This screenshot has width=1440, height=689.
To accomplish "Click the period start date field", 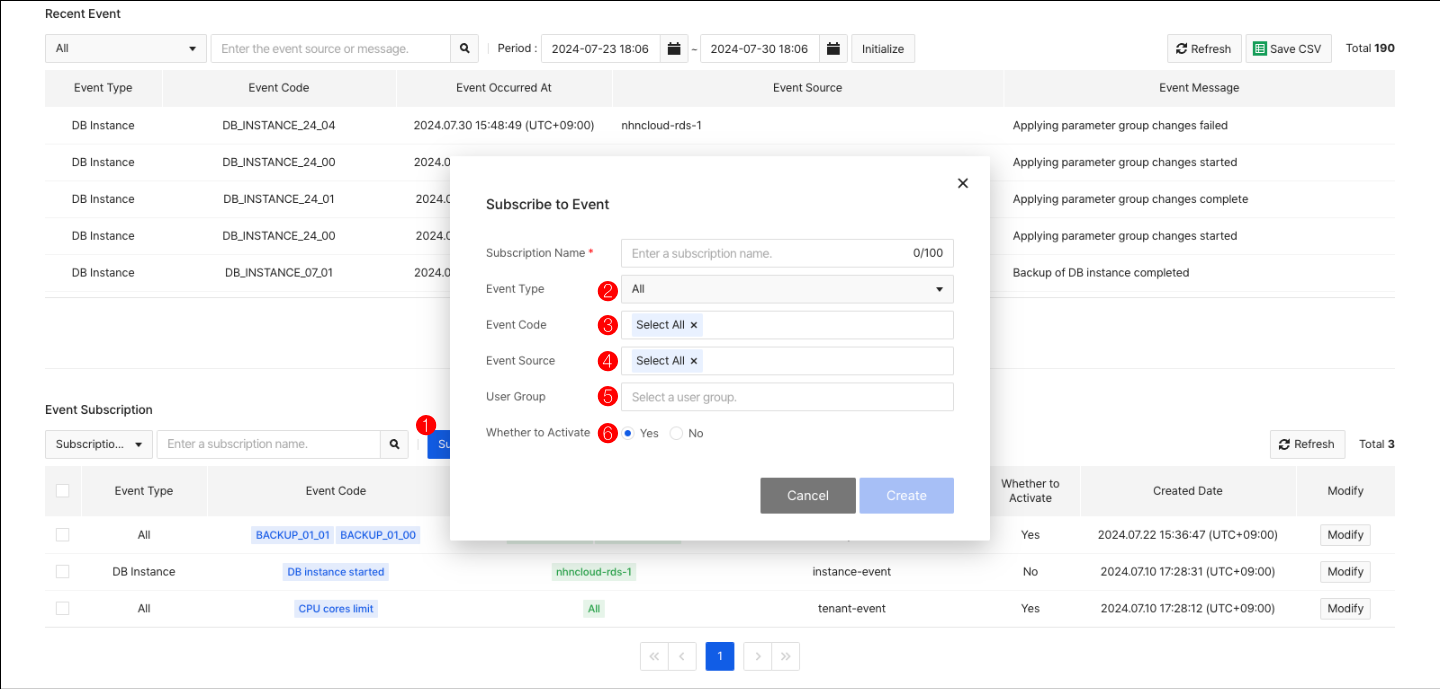I will (x=601, y=48).
